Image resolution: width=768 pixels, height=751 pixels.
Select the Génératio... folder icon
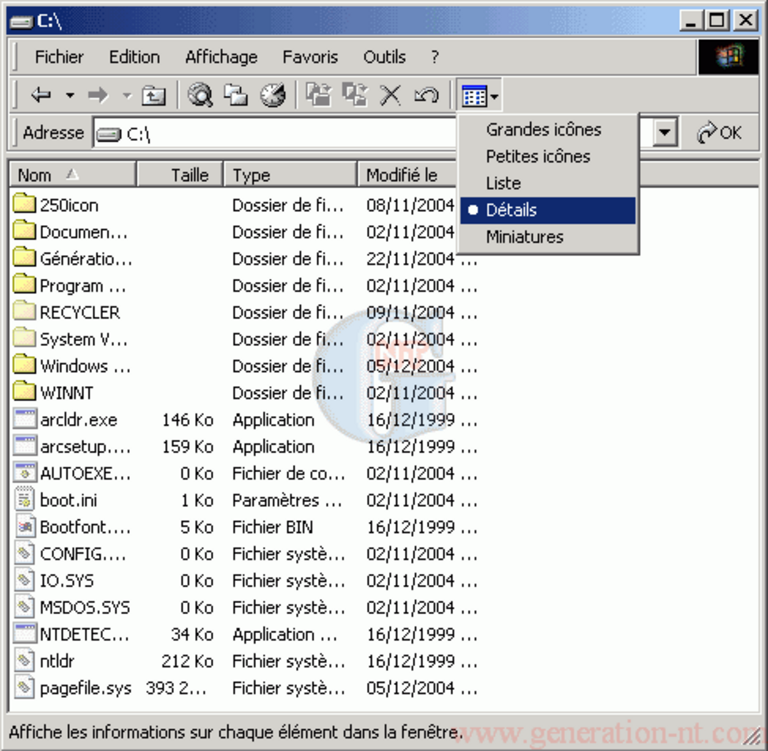pyautogui.click(x=24, y=257)
